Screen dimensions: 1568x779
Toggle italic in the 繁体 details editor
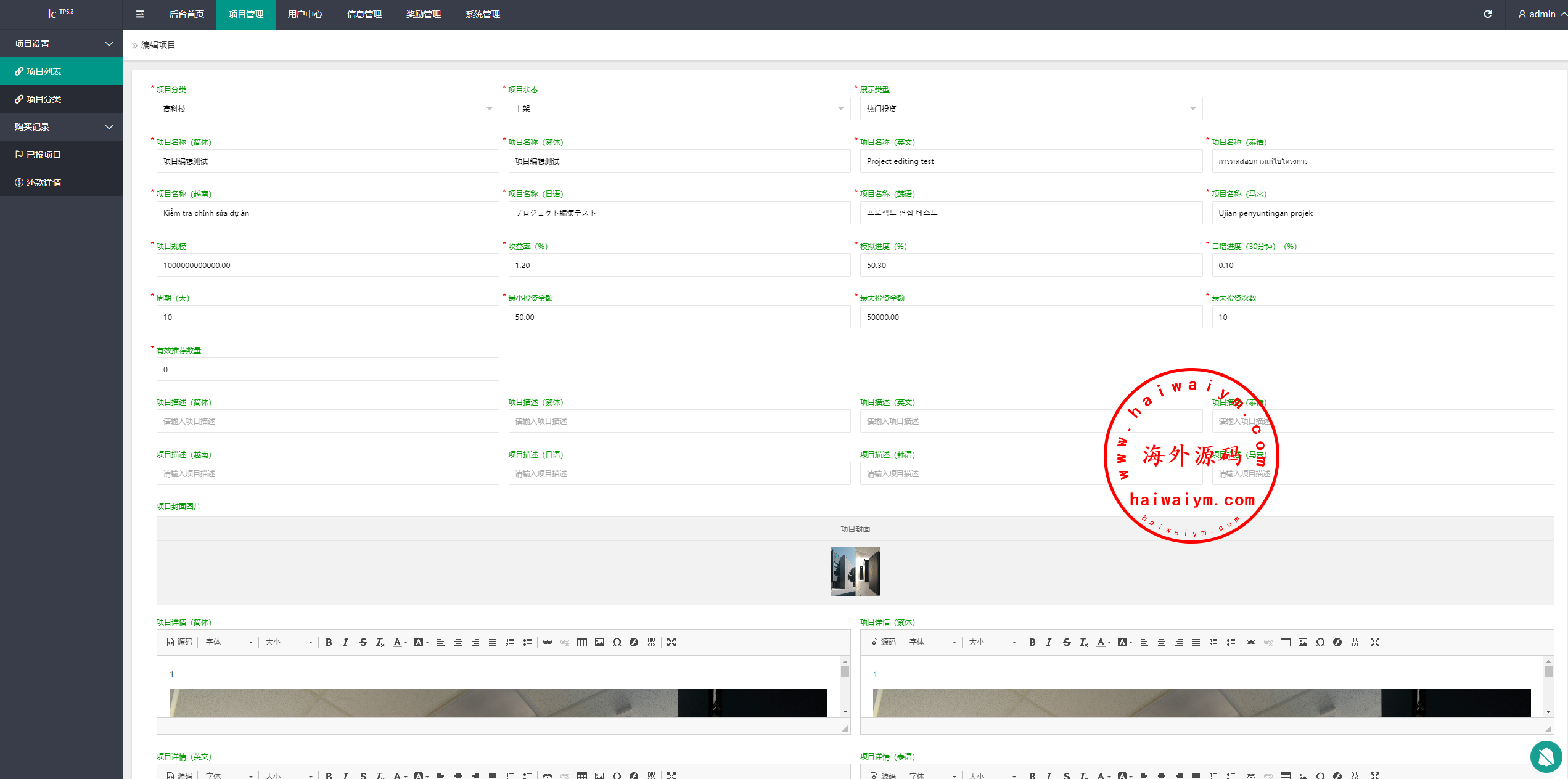pyautogui.click(x=1049, y=642)
